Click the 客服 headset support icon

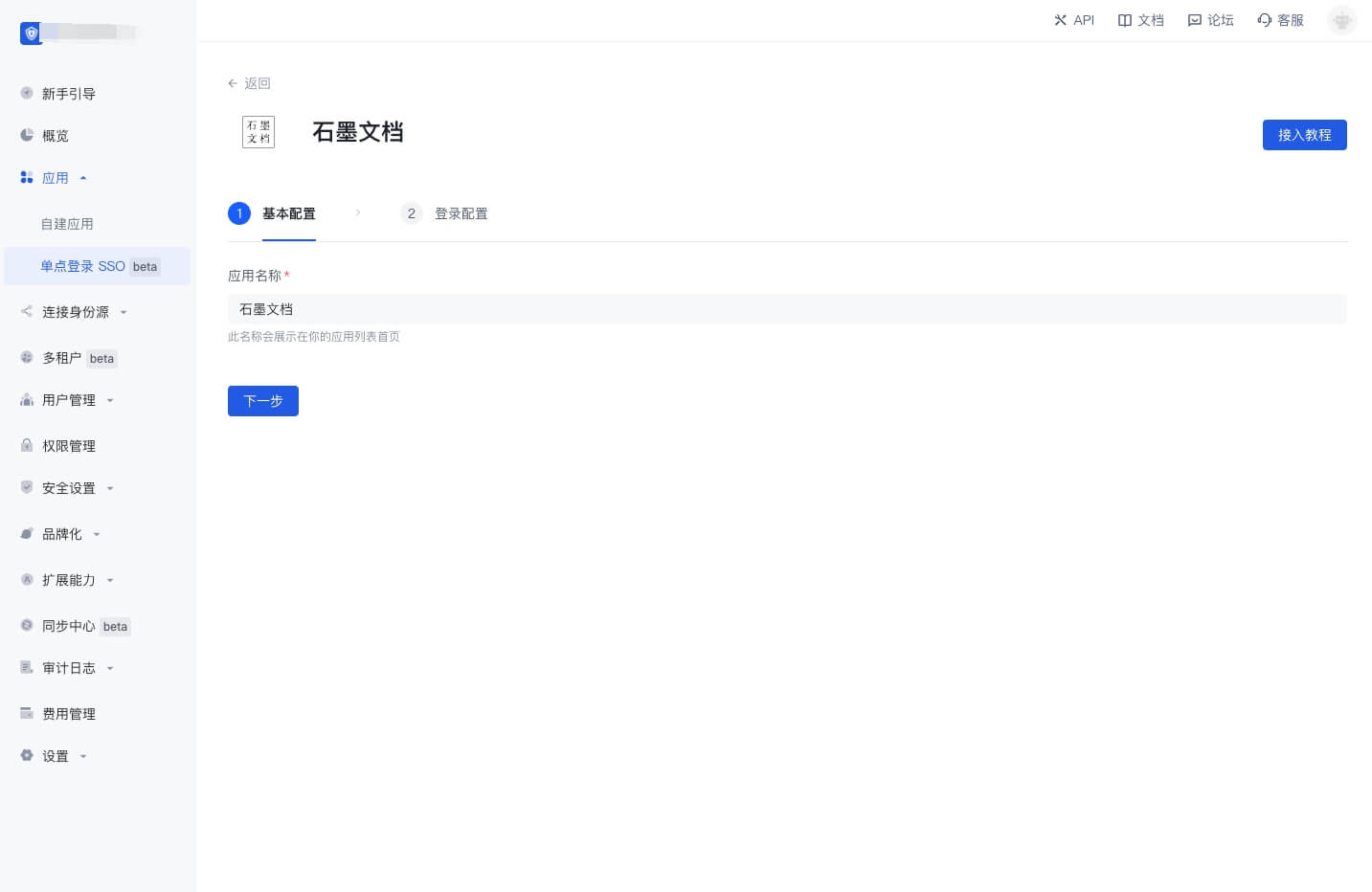pyautogui.click(x=1265, y=20)
